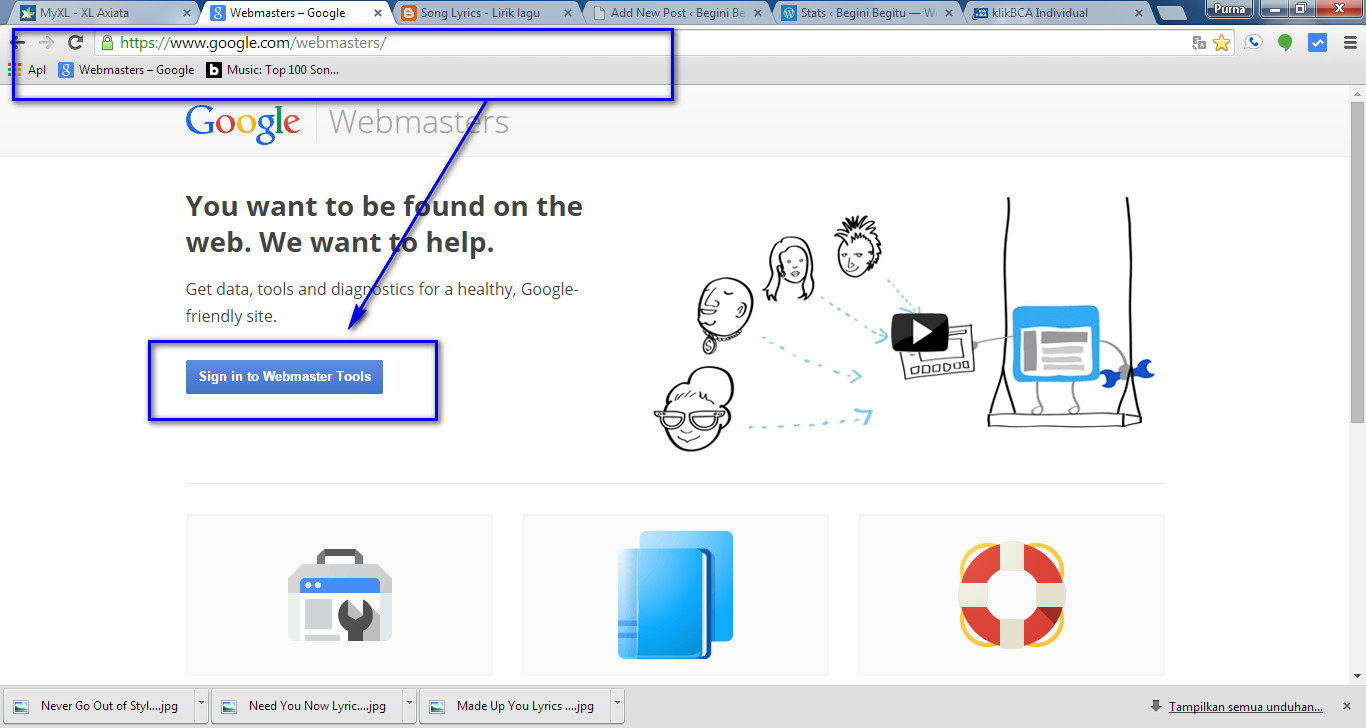Close the Add New Post tab

click(756, 14)
